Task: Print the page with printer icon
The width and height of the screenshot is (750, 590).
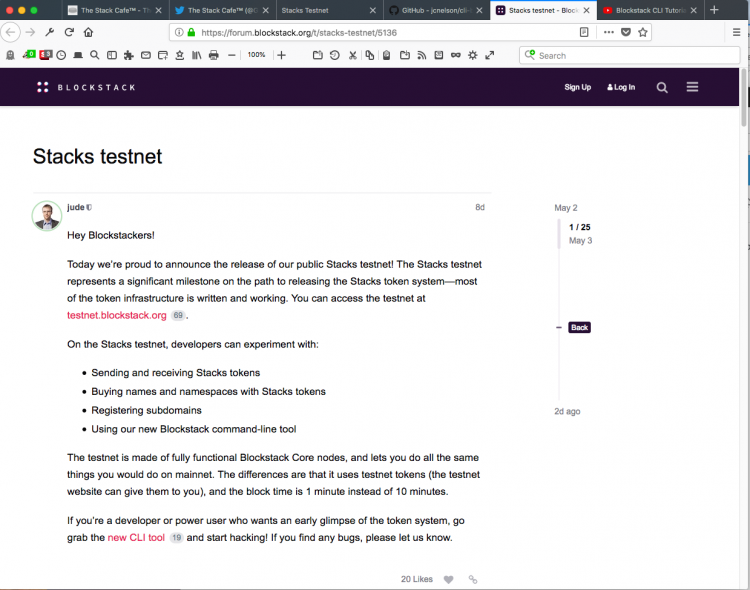Action: [x=214, y=55]
